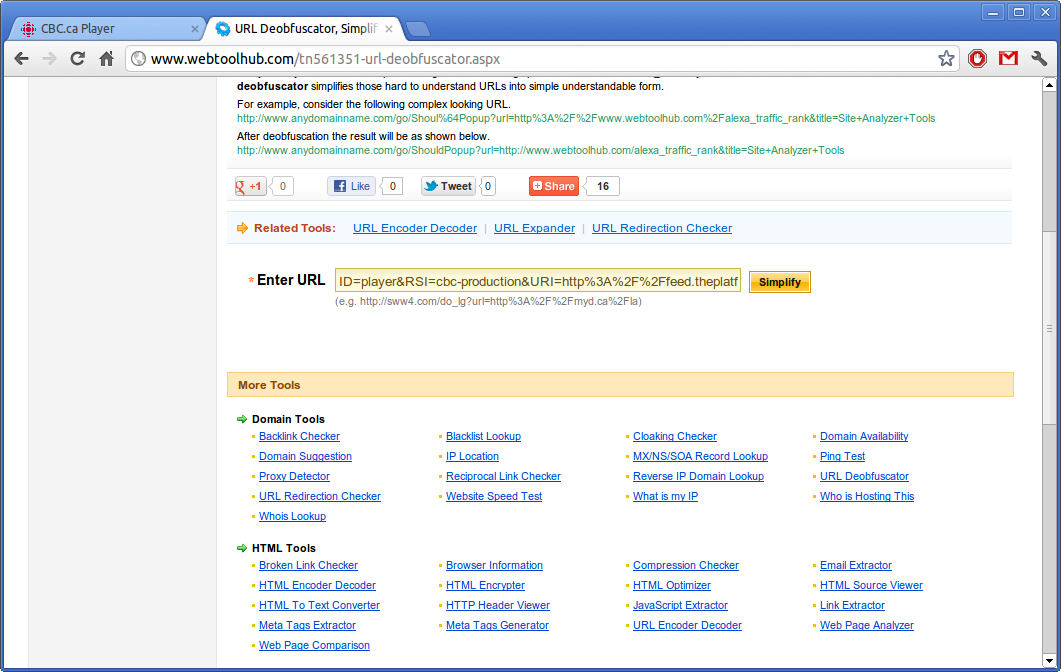Click the Facebook Like button

[351, 186]
